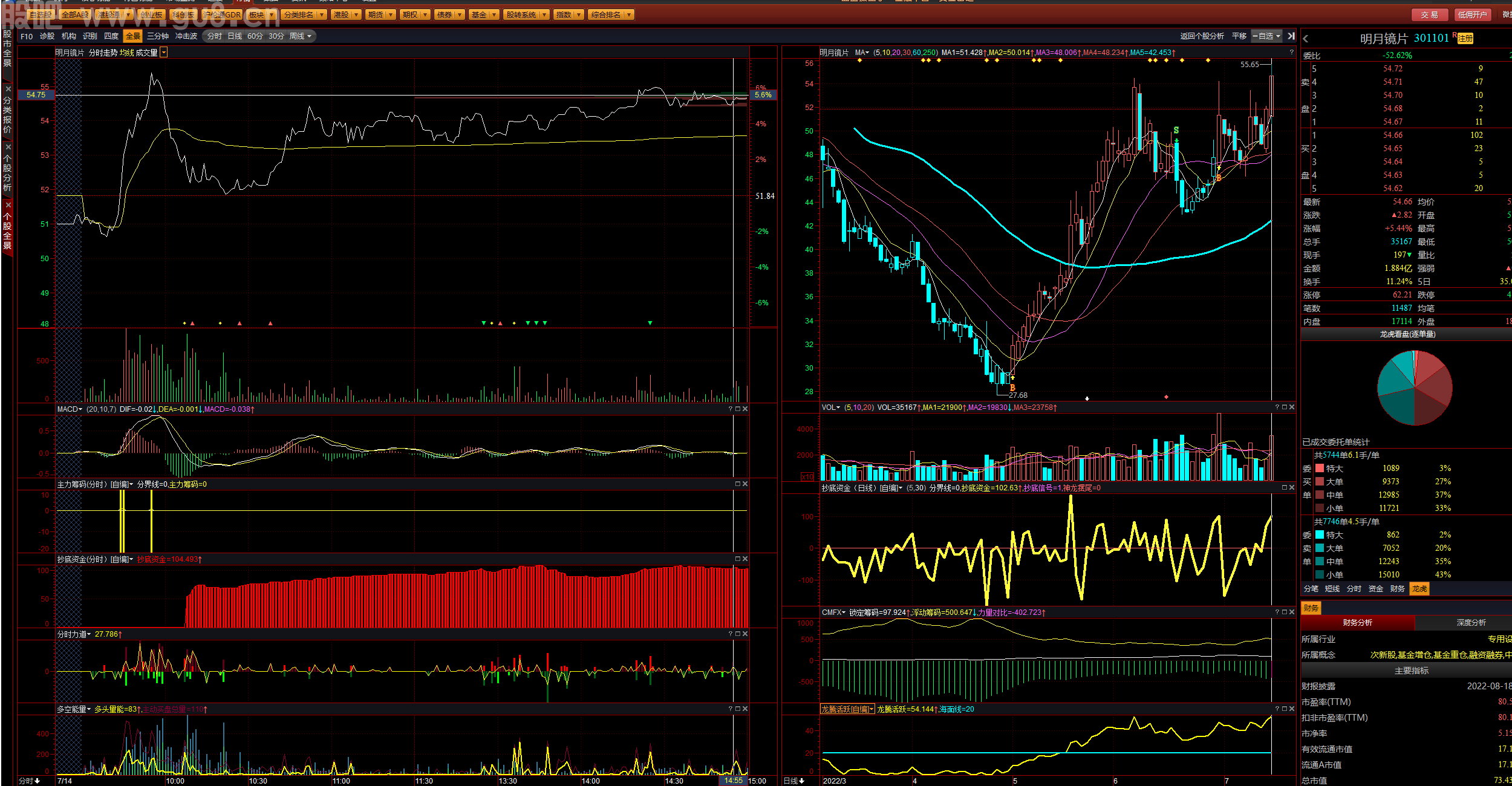1512x786 pixels.
Task: Maximize the MACD indicator panel
Action: point(738,409)
